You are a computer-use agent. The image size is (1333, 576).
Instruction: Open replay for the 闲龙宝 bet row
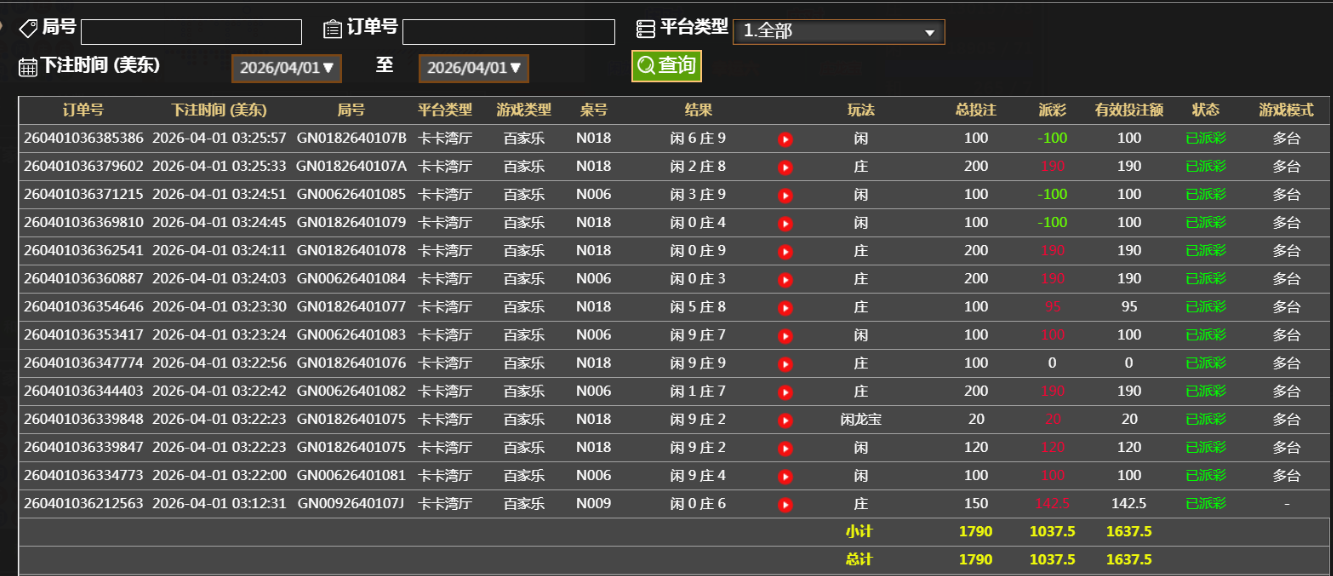pos(785,420)
